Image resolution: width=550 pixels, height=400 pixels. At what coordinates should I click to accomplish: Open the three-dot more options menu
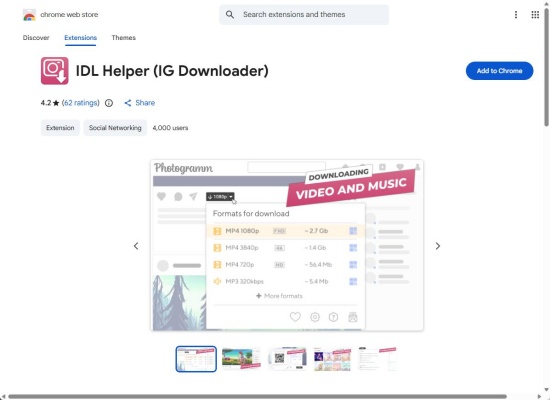(x=516, y=14)
